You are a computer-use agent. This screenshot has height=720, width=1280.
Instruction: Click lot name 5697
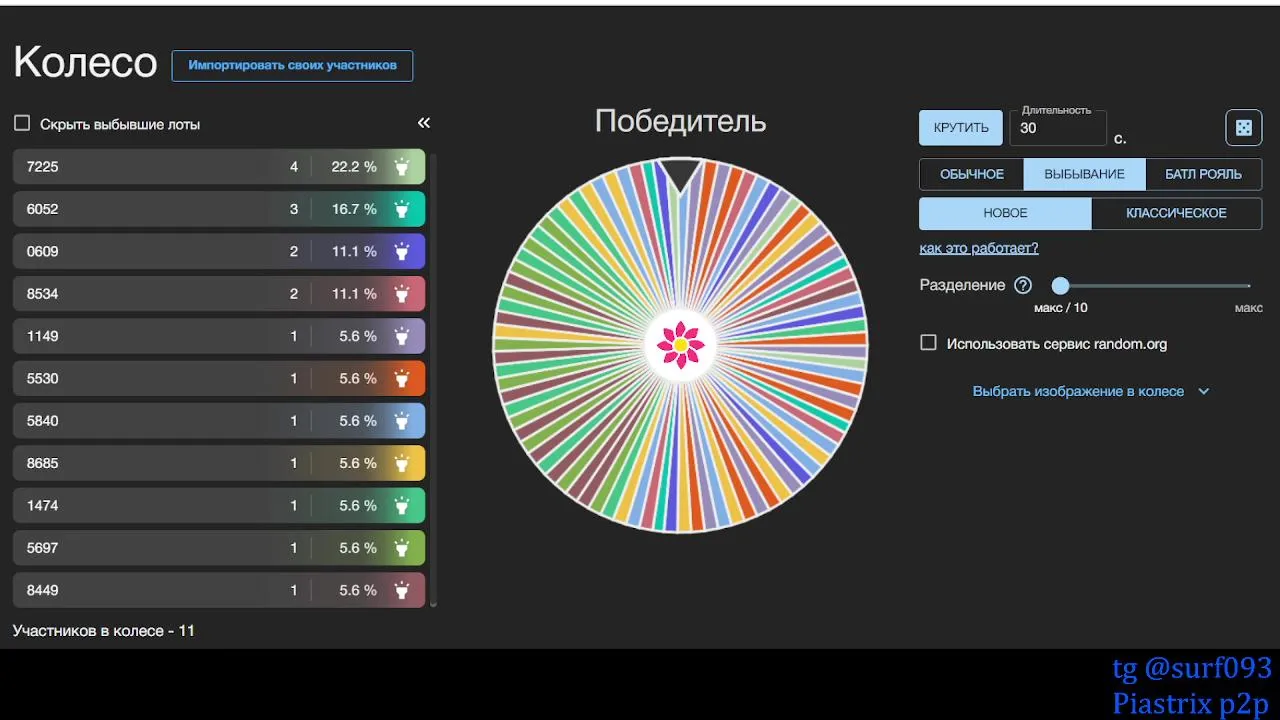coord(43,548)
